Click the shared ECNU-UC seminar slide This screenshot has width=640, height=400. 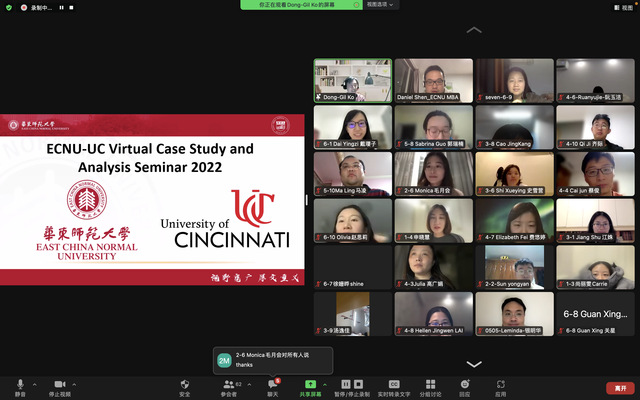(152, 200)
